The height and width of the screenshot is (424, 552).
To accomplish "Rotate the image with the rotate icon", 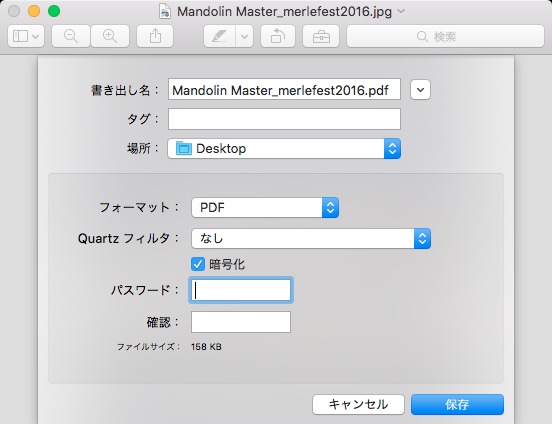I will (x=278, y=36).
